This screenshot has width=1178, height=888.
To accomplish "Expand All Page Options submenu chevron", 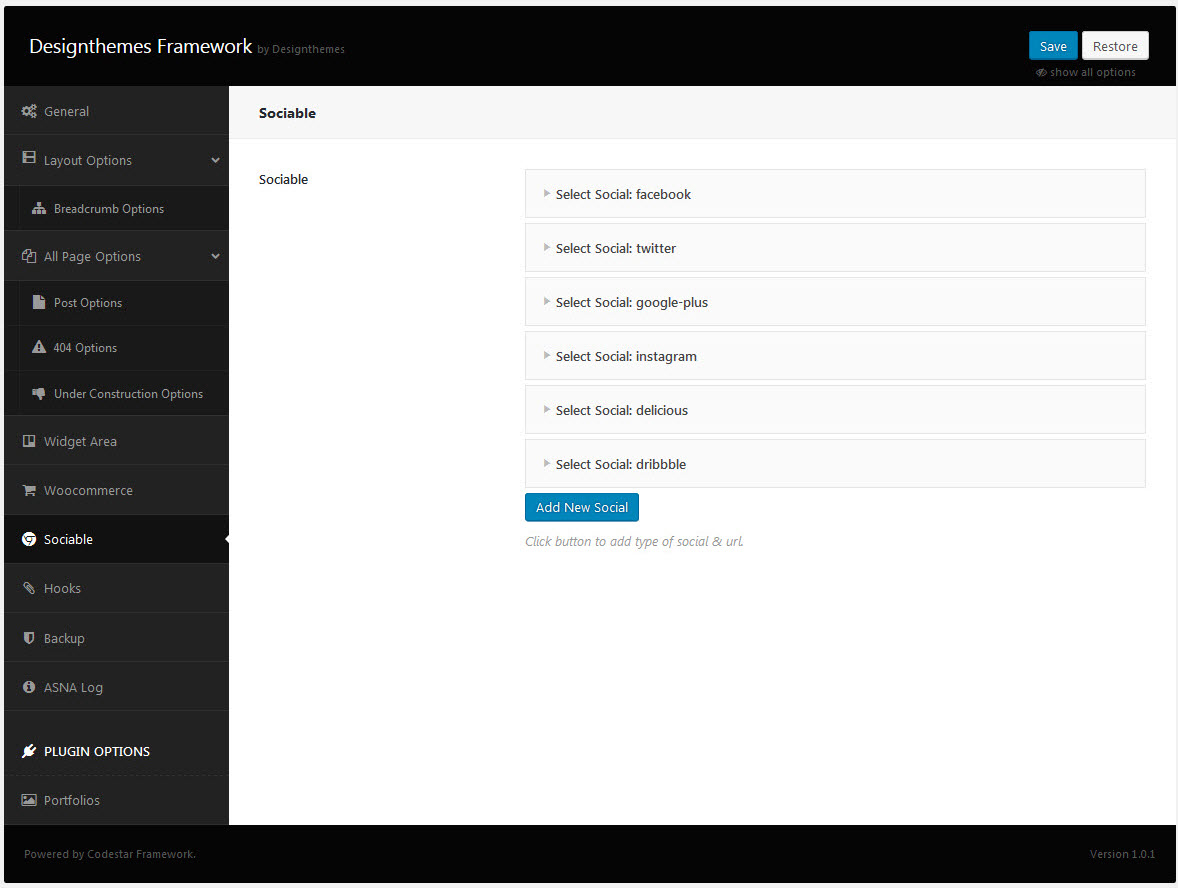I will click(x=216, y=256).
